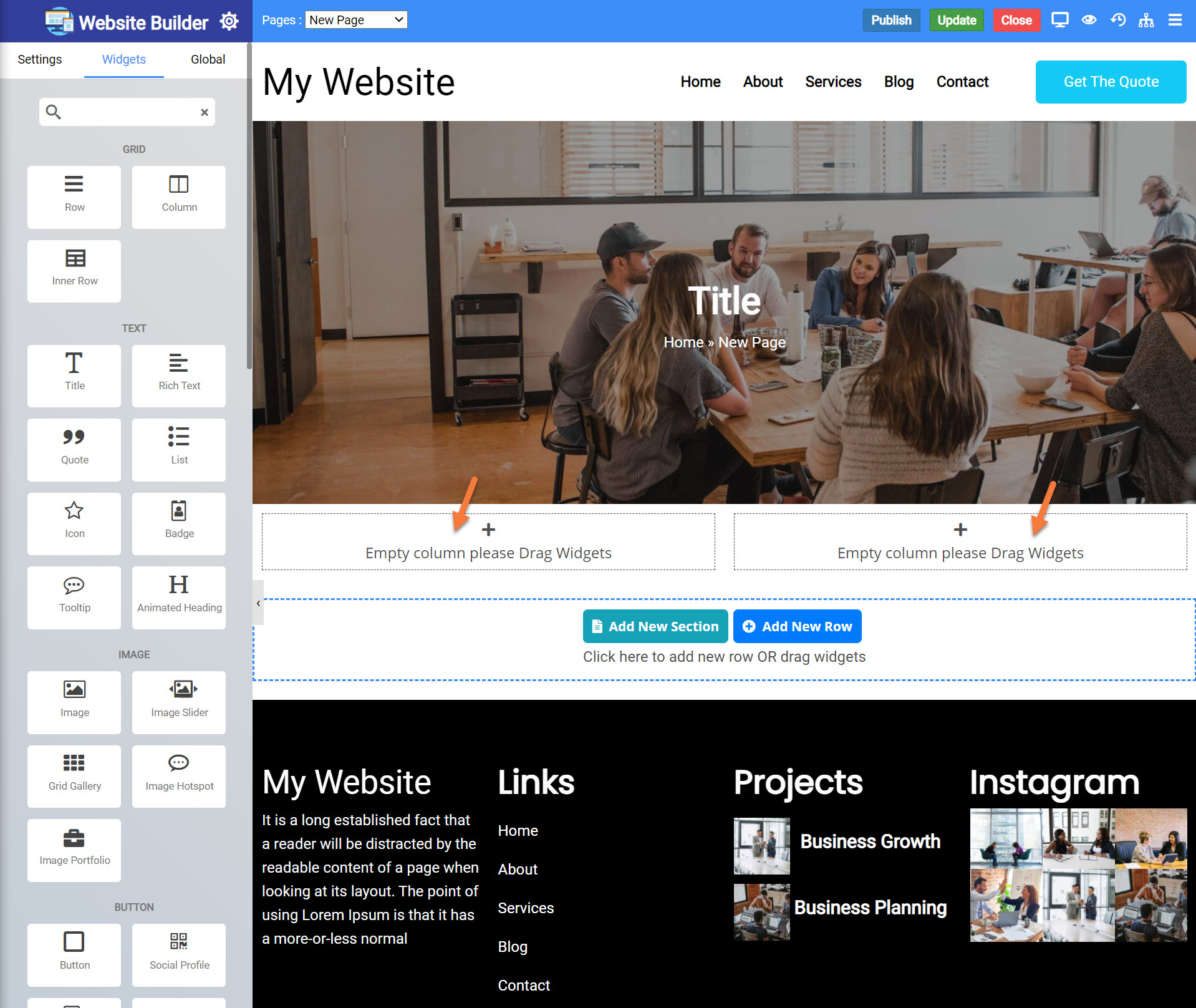Select the Column grid widget
Screen dimensions: 1196x1008
tap(179, 196)
